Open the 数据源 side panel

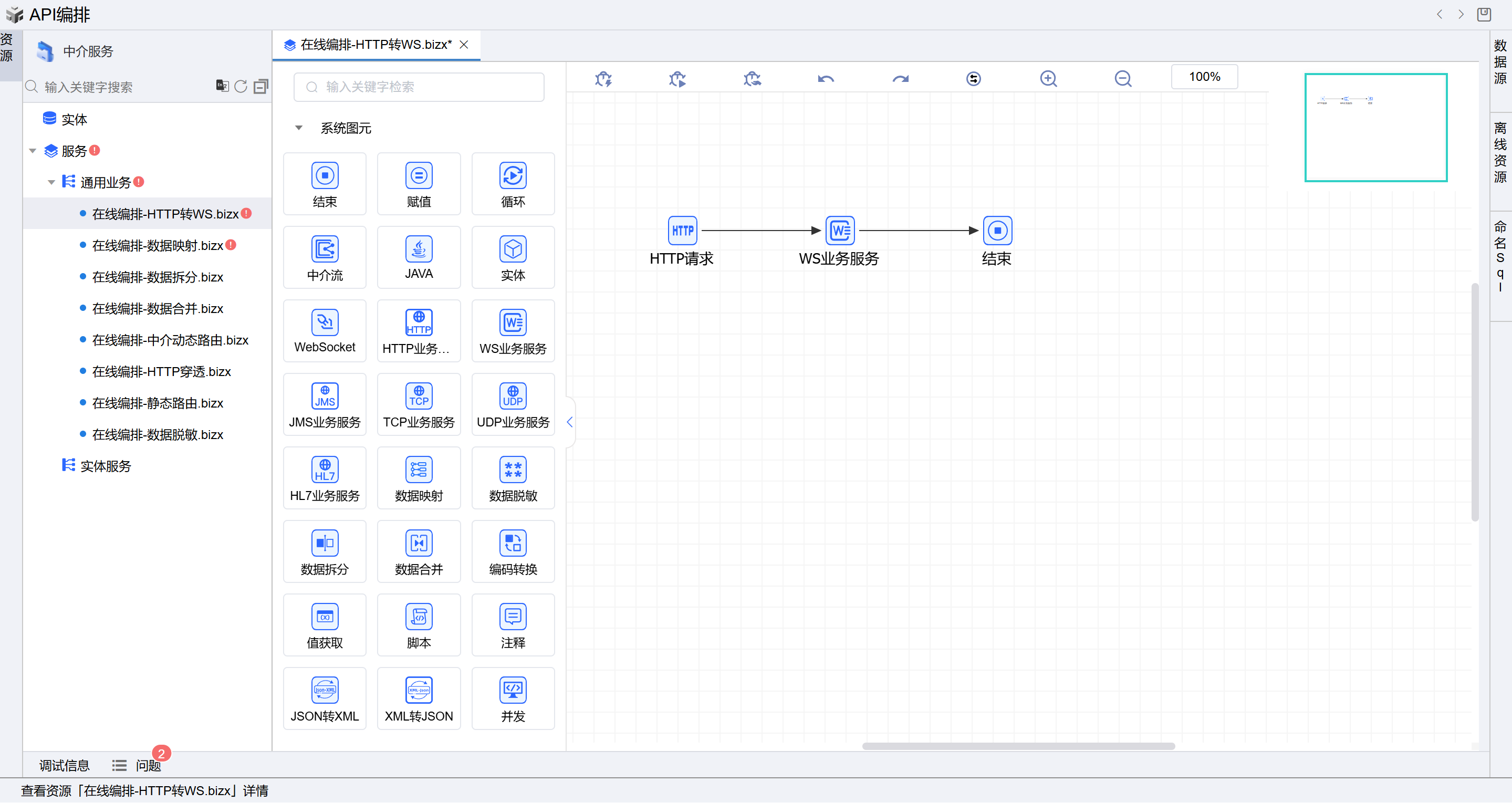1500,62
